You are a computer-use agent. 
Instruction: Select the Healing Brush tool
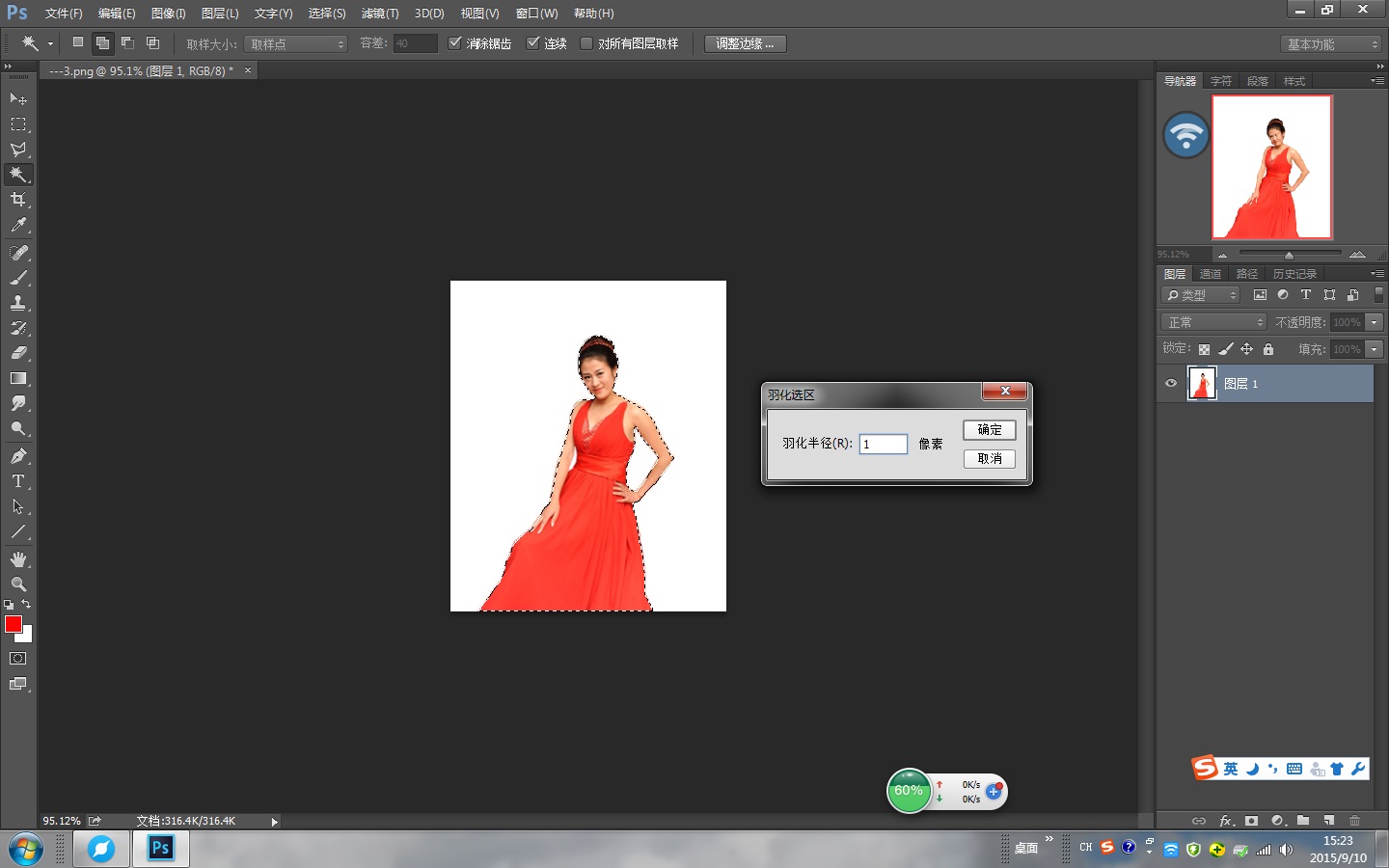click(x=18, y=253)
